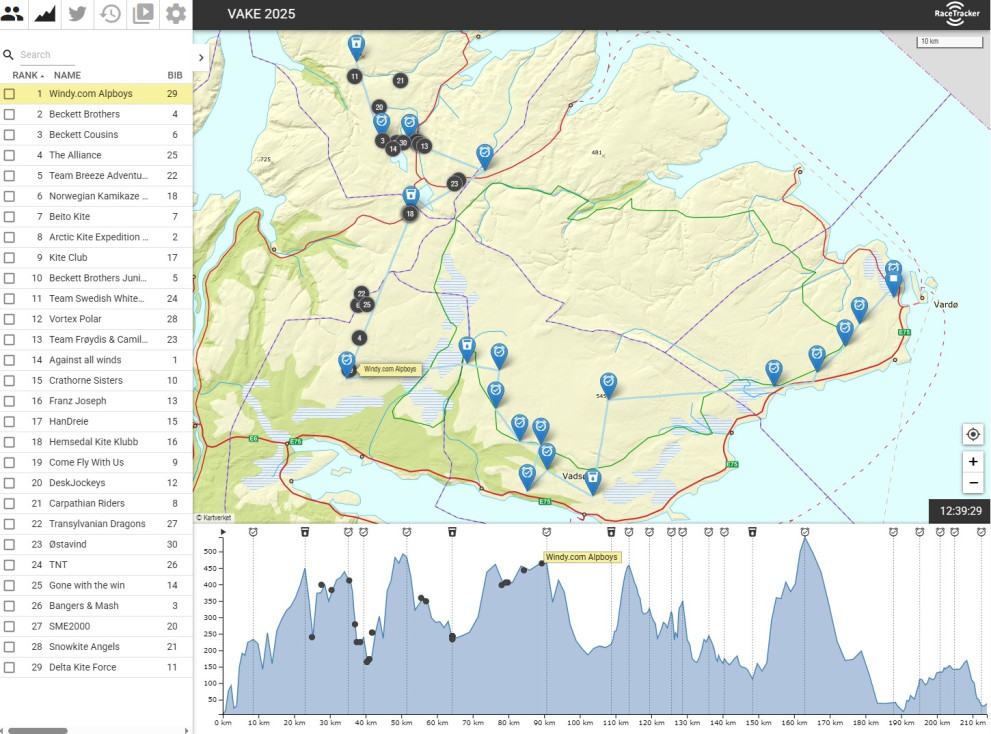Center map with locate target button
991x734 pixels.
[973, 434]
